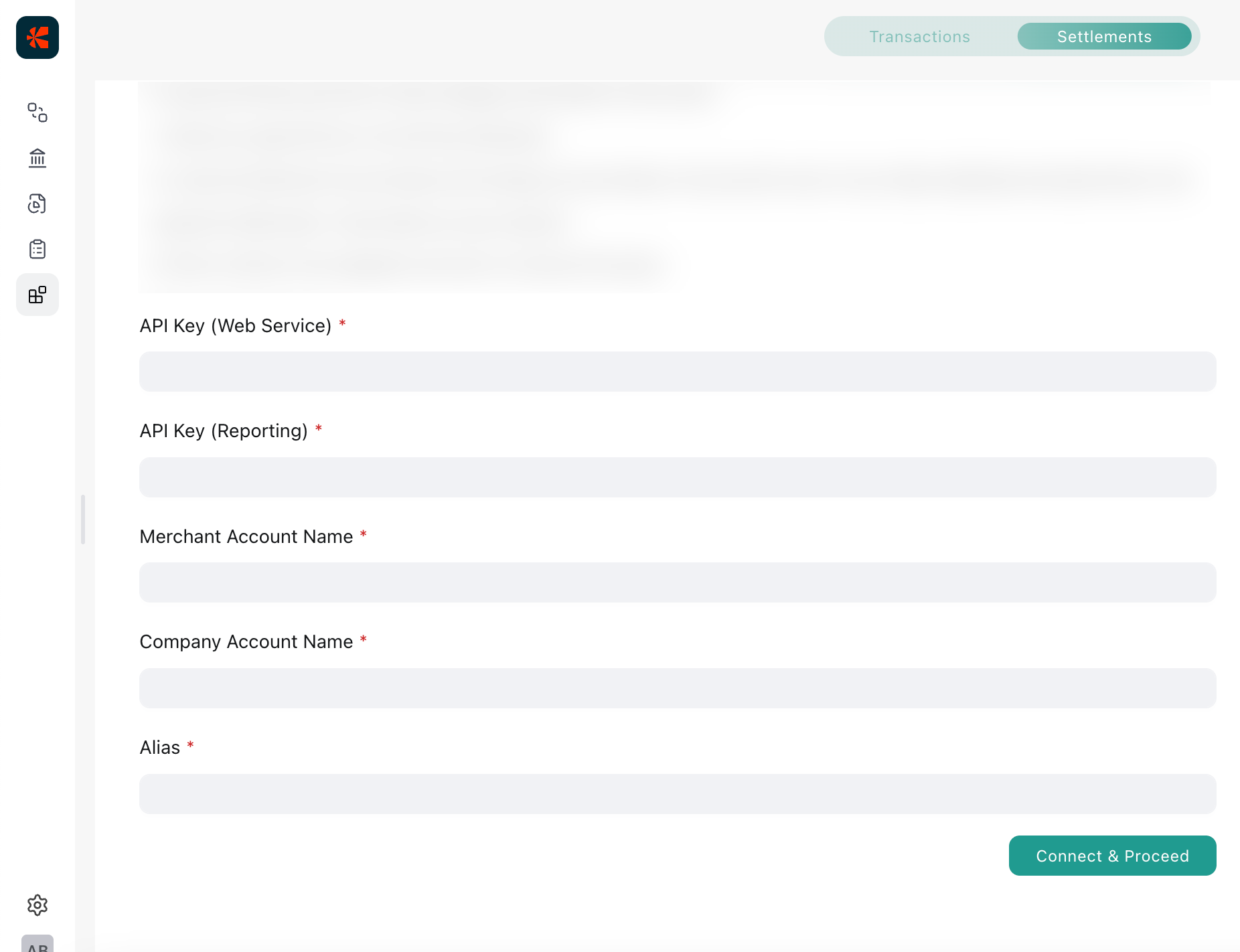Focus the Company Account Name field
The height and width of the screenshot is (952, 1240).
tap(678, 688)
